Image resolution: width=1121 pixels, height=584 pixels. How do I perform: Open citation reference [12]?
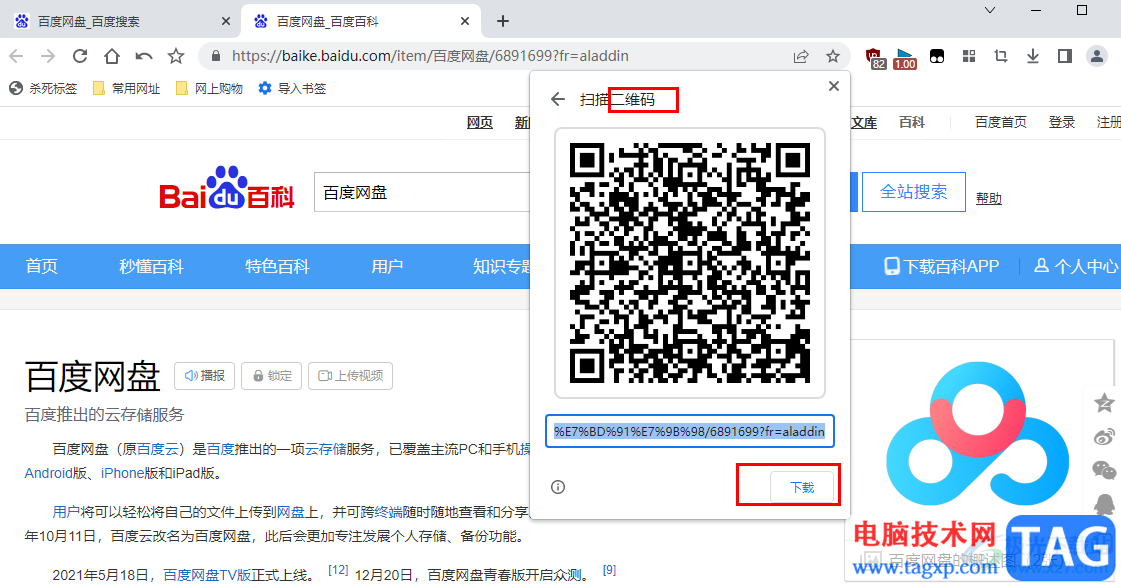coord(338,570)
